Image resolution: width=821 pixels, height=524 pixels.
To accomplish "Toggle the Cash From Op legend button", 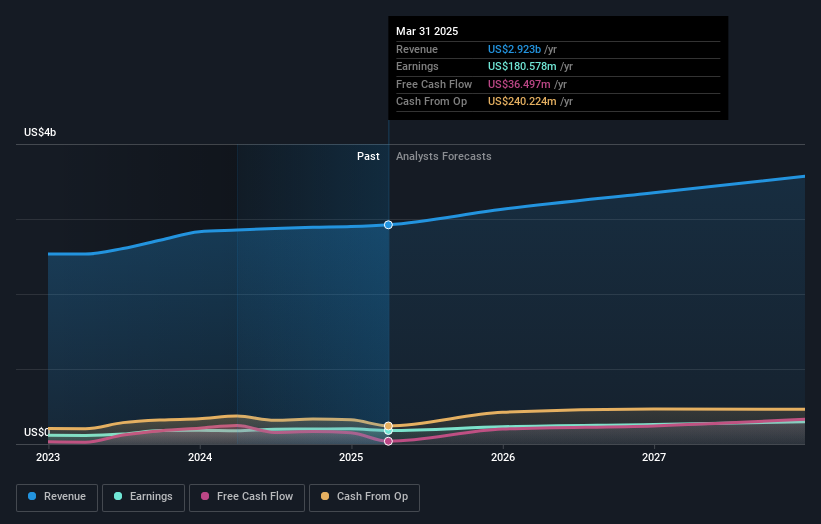I will pyautogui.click(x=364, y=497).
